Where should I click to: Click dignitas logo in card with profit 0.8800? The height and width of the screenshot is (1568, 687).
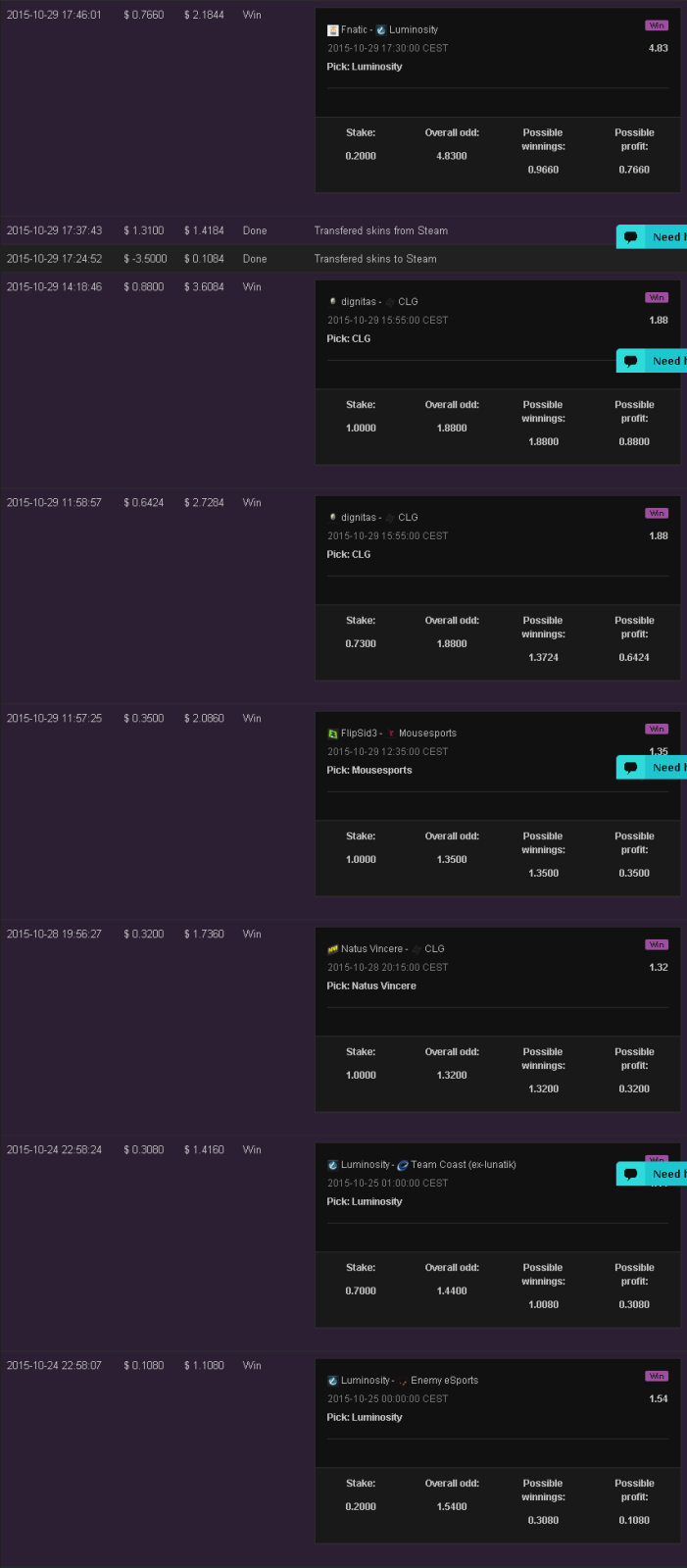click(332, 302)
